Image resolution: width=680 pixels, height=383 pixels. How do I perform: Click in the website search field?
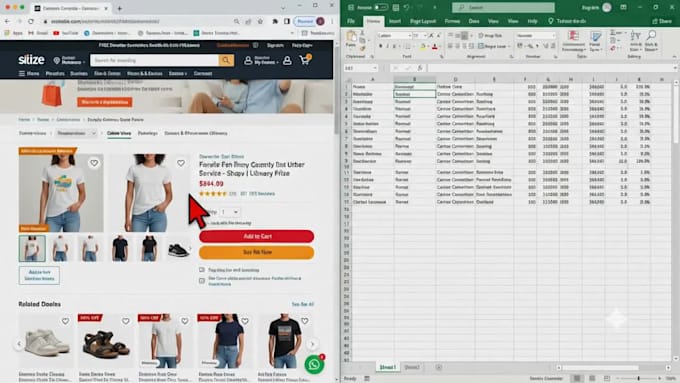[x=154, y=60]
